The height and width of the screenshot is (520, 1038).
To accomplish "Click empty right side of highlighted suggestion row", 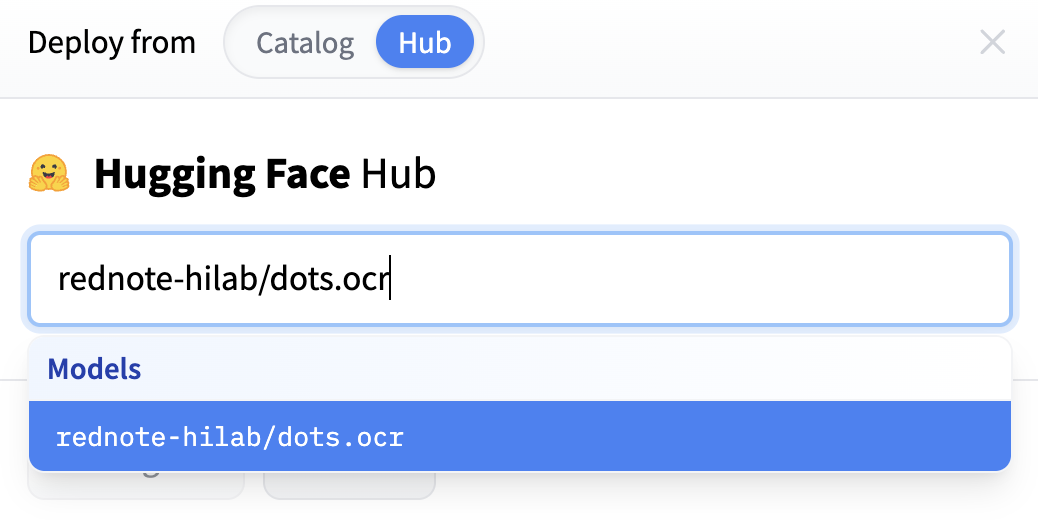I will [750, 437].
